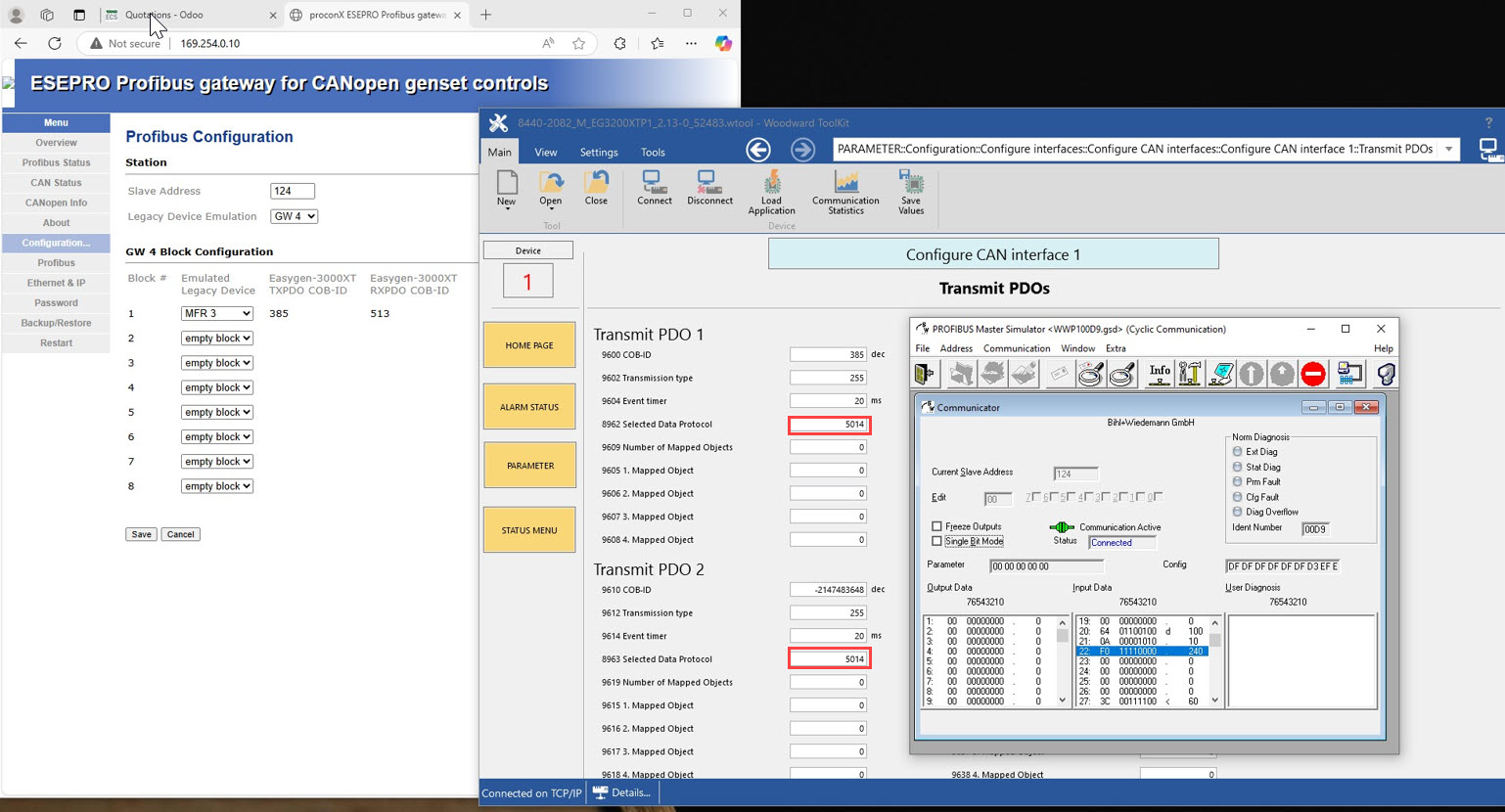Click the Ext Diag indicator
1505x812 pixels.
[x=1238, y=452]
